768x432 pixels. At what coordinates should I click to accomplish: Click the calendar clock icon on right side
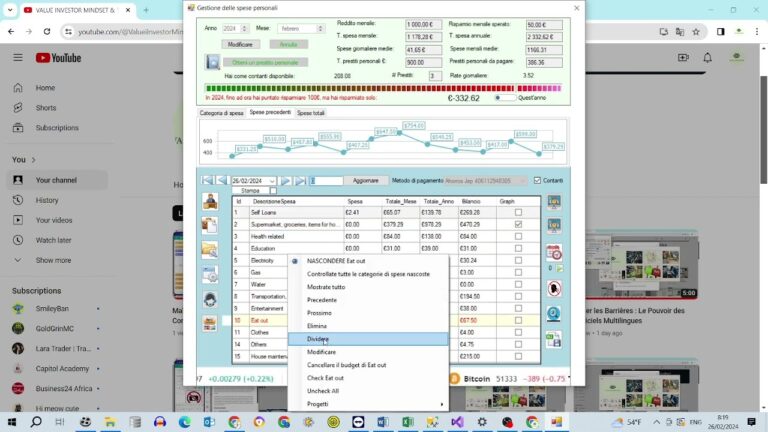point(554,252)
